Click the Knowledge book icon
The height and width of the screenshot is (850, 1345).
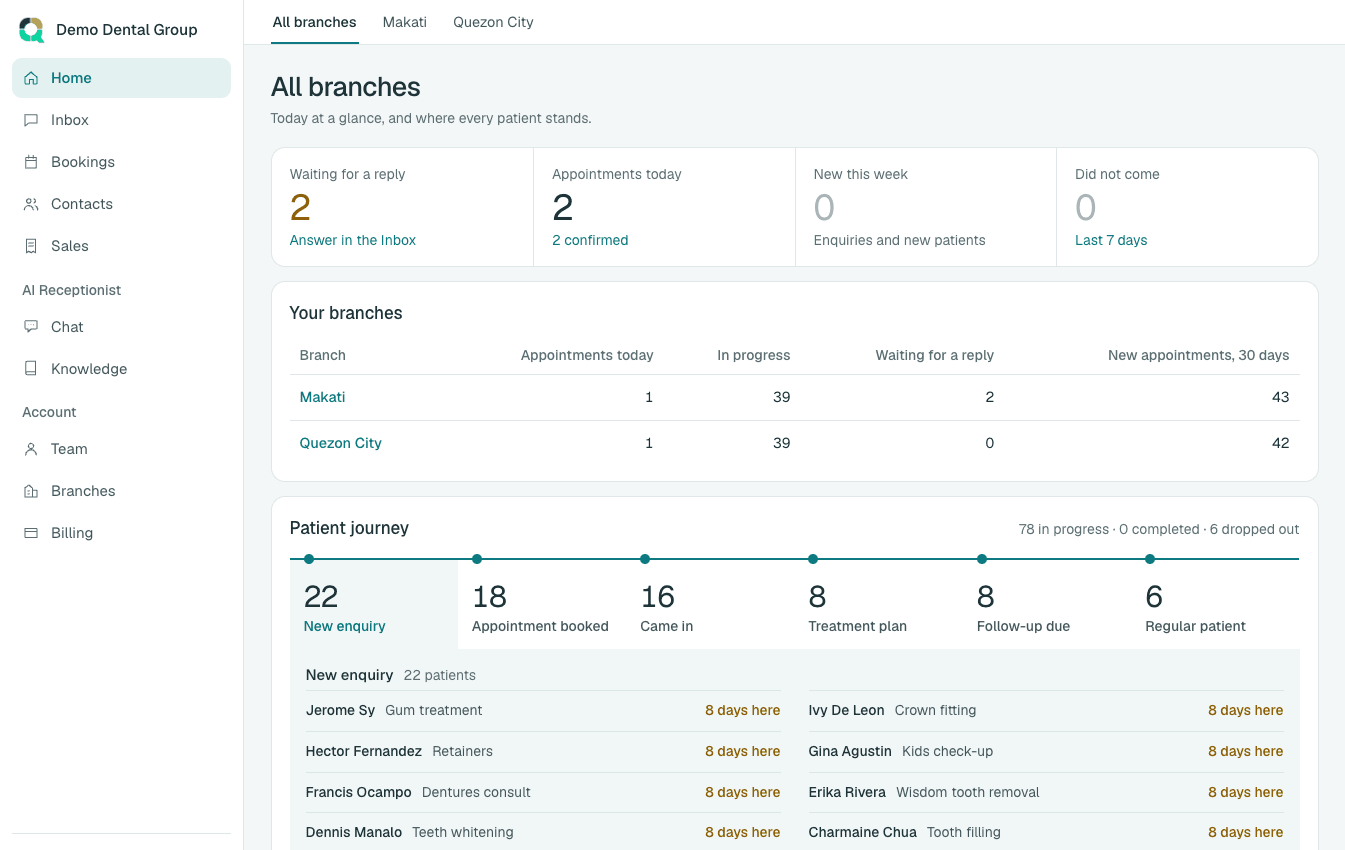[x=31, y=369]
